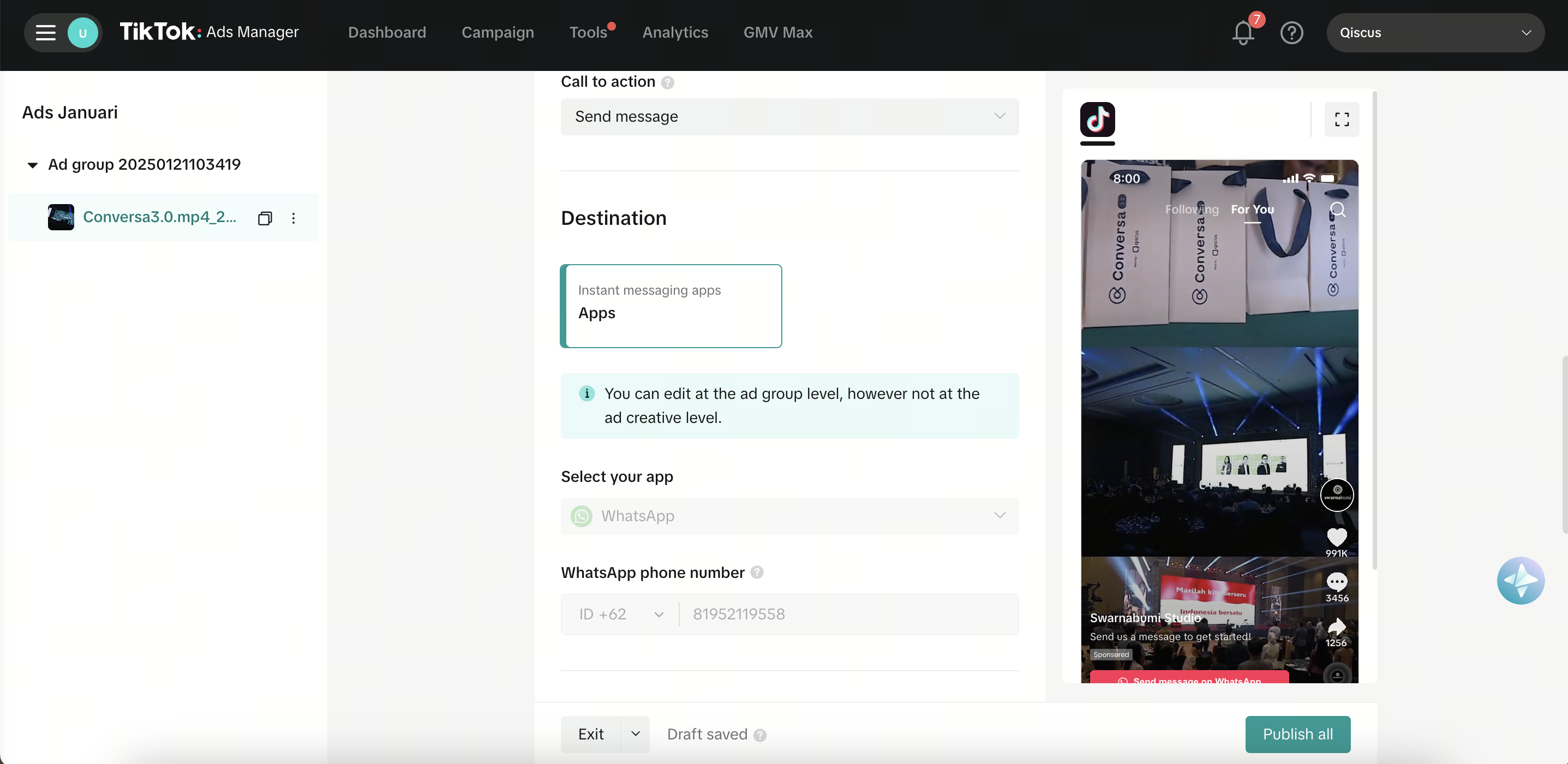Open the WhatsApp app selection dropdown
This screenshot has height=764, width=1568.
coord(789,516)
